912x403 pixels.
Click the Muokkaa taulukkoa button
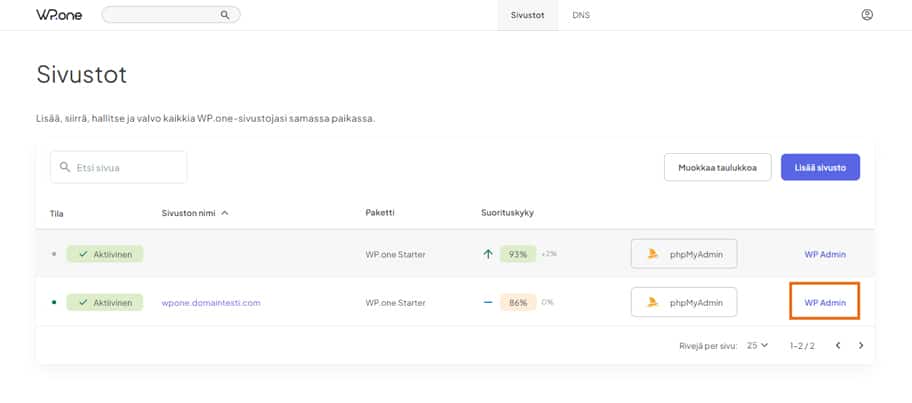point(717,167)
